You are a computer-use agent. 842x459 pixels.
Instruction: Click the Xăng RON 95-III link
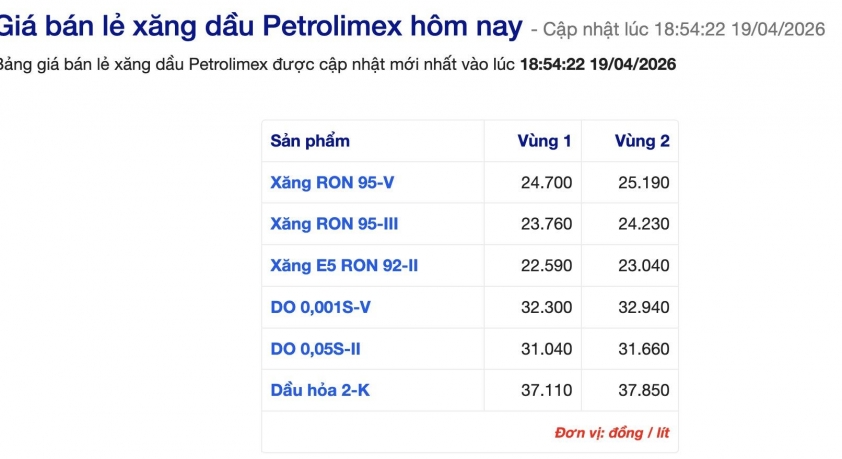pyautogui.click(x=334, y=224)
